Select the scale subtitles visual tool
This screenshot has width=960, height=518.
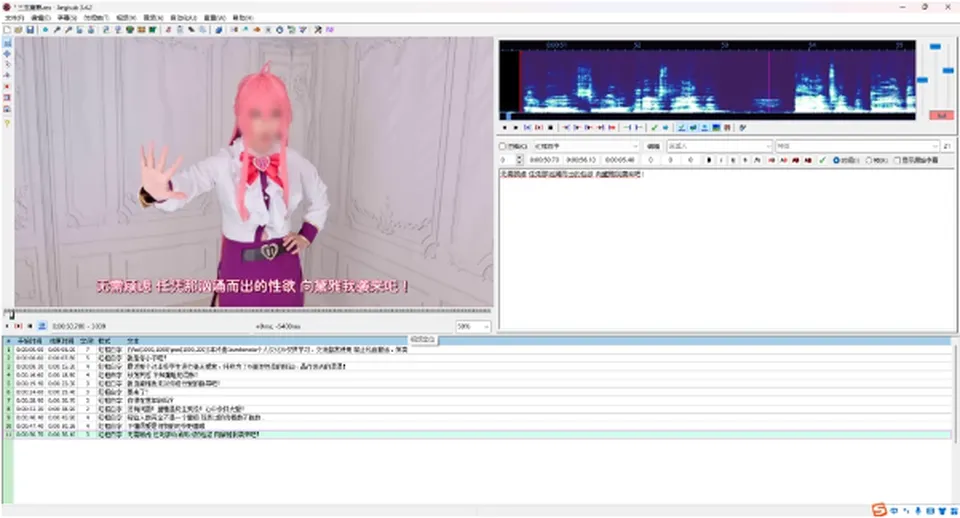pos(7,86)
